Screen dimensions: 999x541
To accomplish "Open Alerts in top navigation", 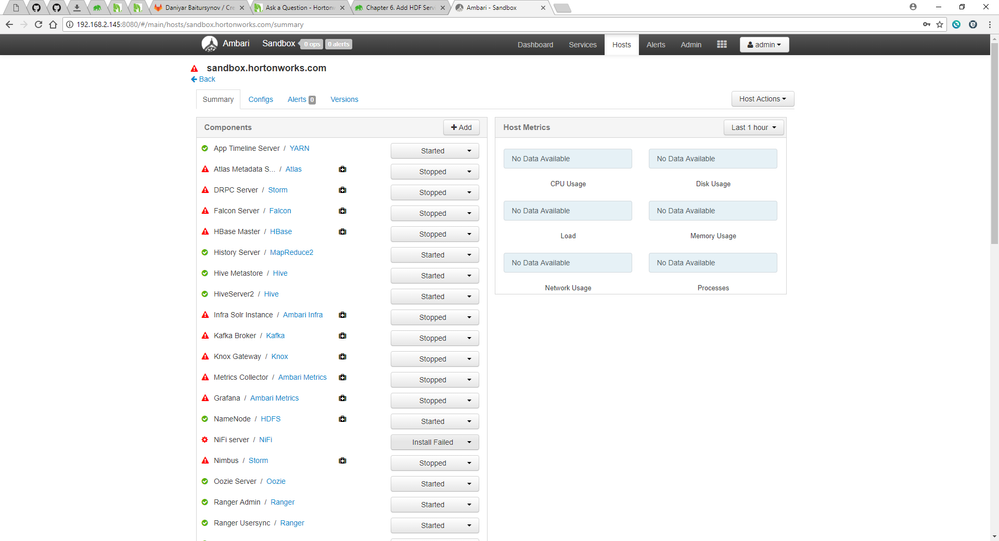I will tap(656, 45).
